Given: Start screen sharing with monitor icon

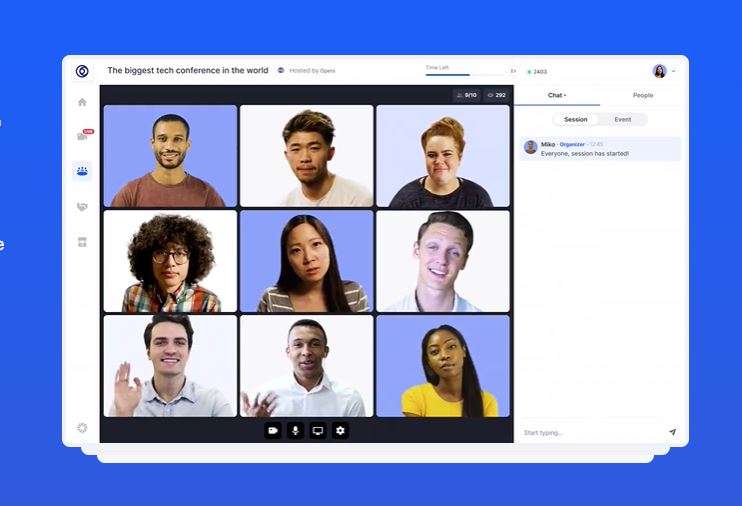Looking at the screenshot, I should (x=318, y=430).
